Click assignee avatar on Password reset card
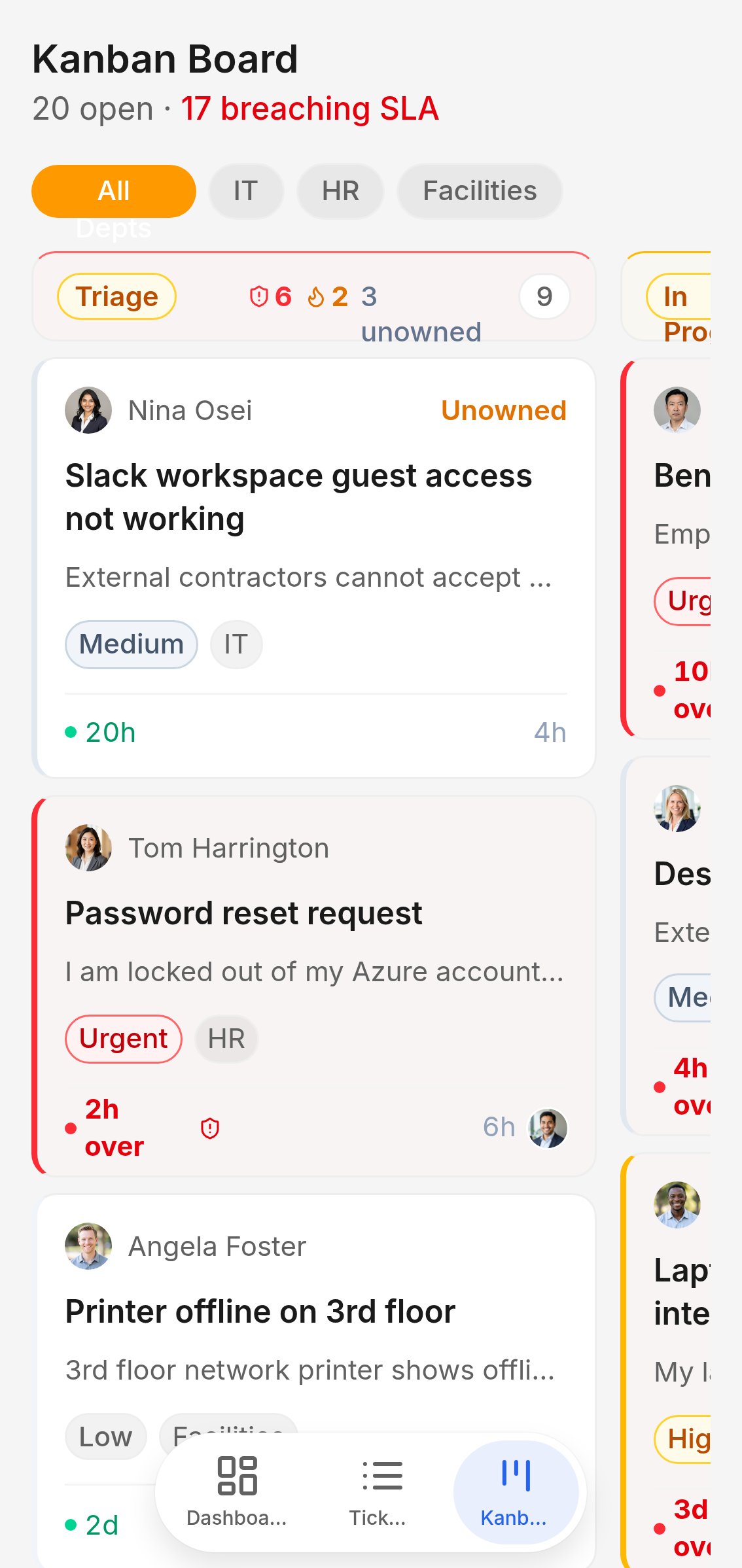Screen dimensions: 742x1568 tap(548, 1128)
